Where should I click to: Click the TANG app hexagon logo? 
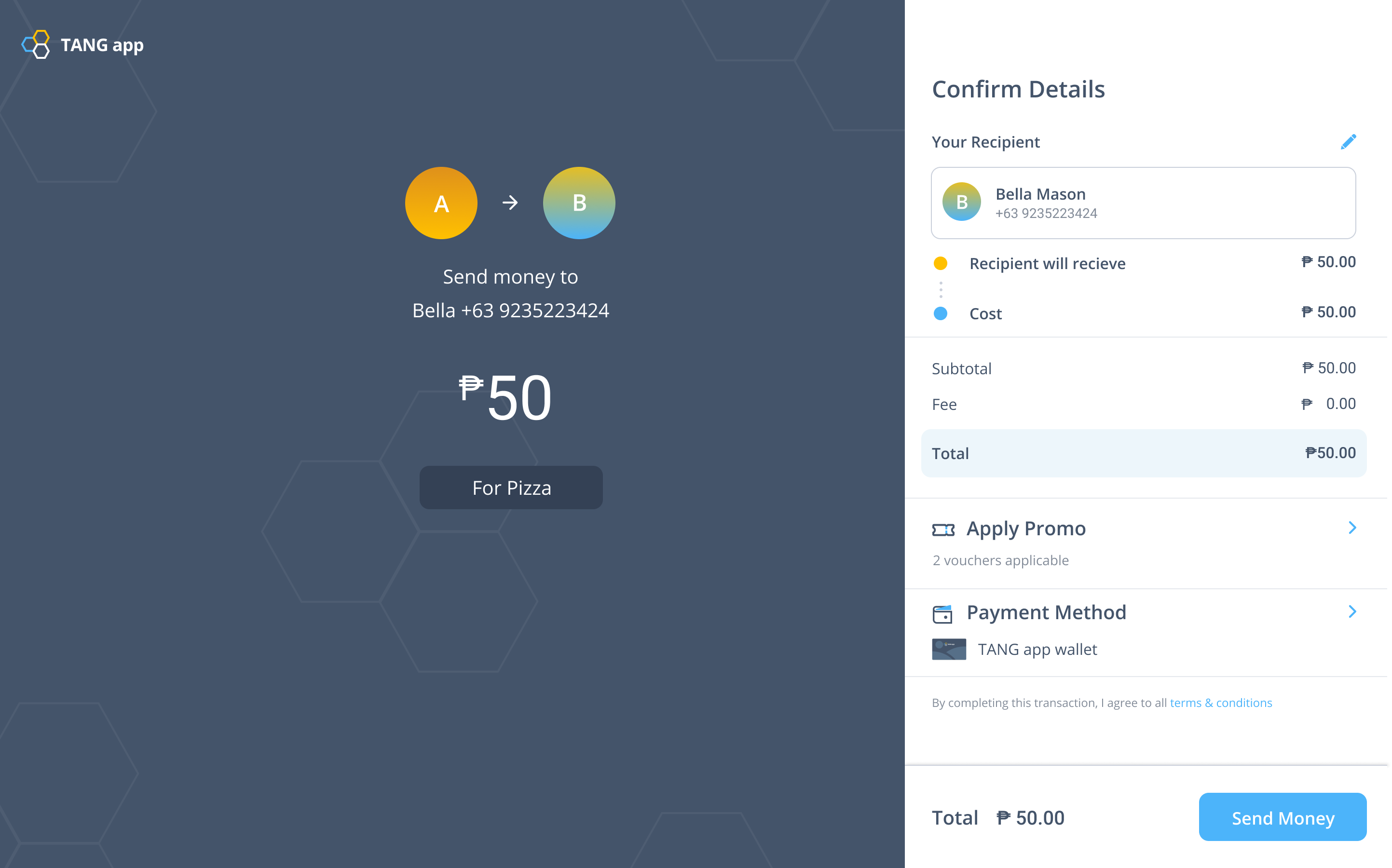coord(36,44)
